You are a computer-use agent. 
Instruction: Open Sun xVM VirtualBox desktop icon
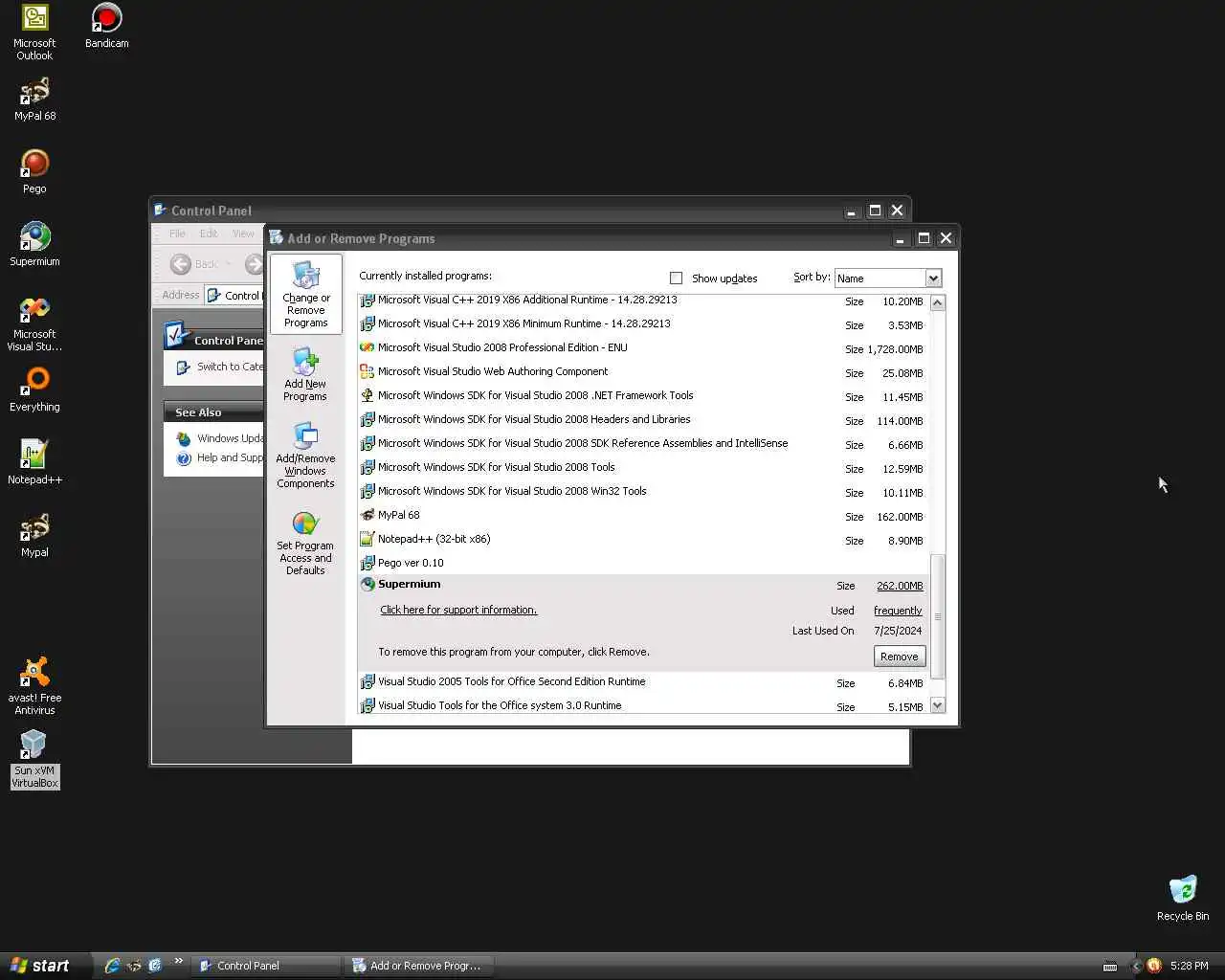34,759
